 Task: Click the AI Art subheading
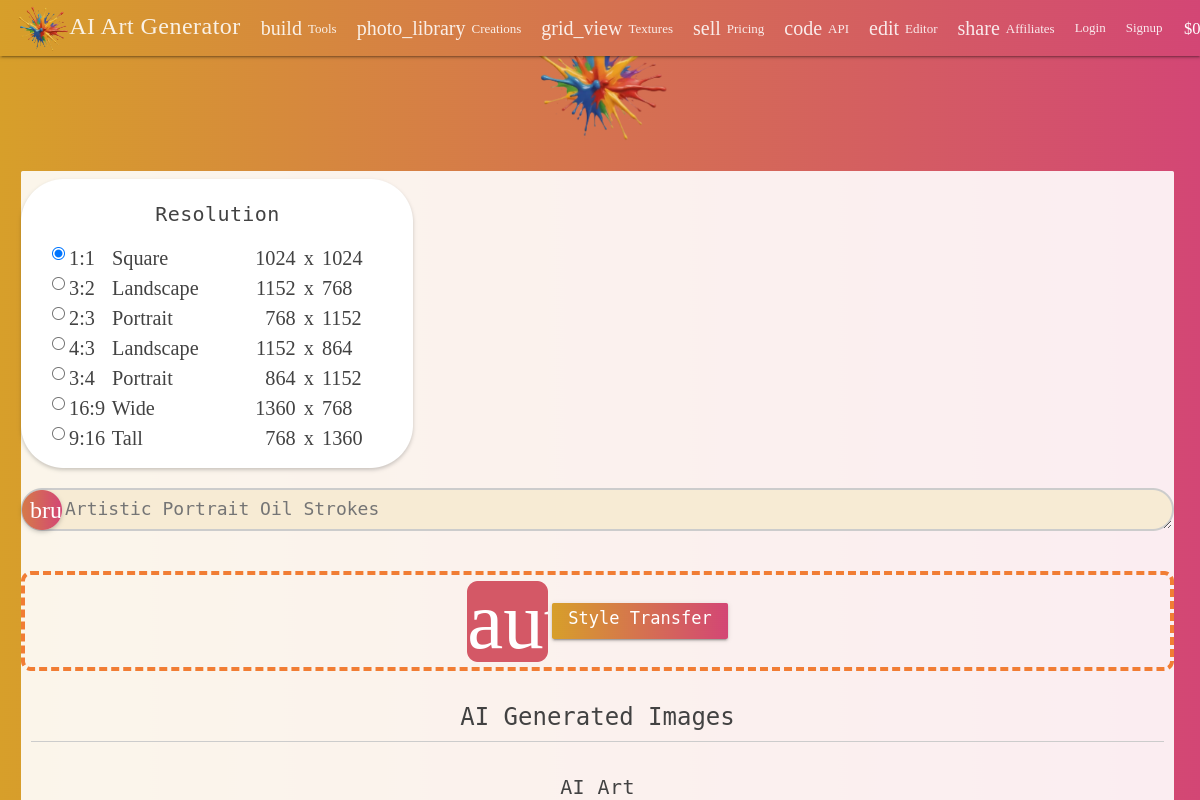597,787
